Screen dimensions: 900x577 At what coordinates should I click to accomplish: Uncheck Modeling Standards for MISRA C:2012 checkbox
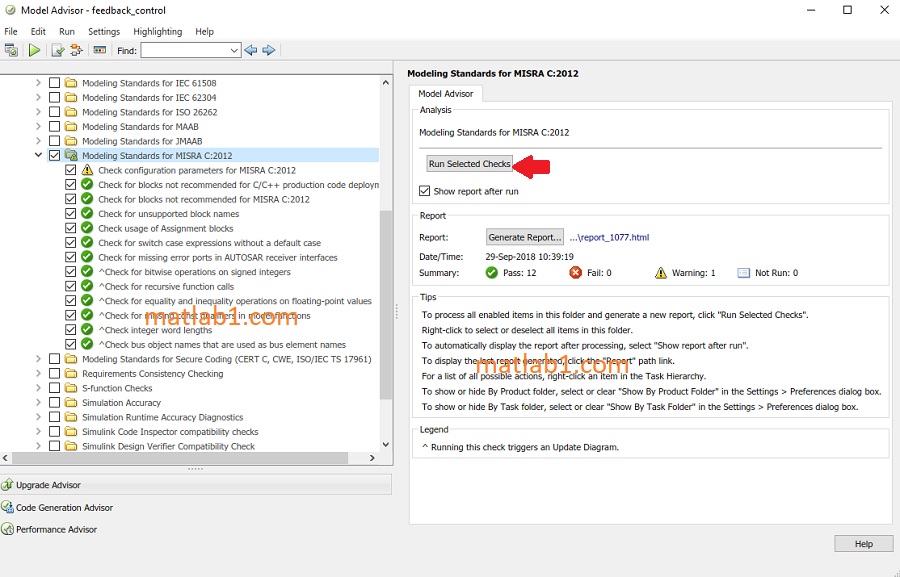(55, 156)
